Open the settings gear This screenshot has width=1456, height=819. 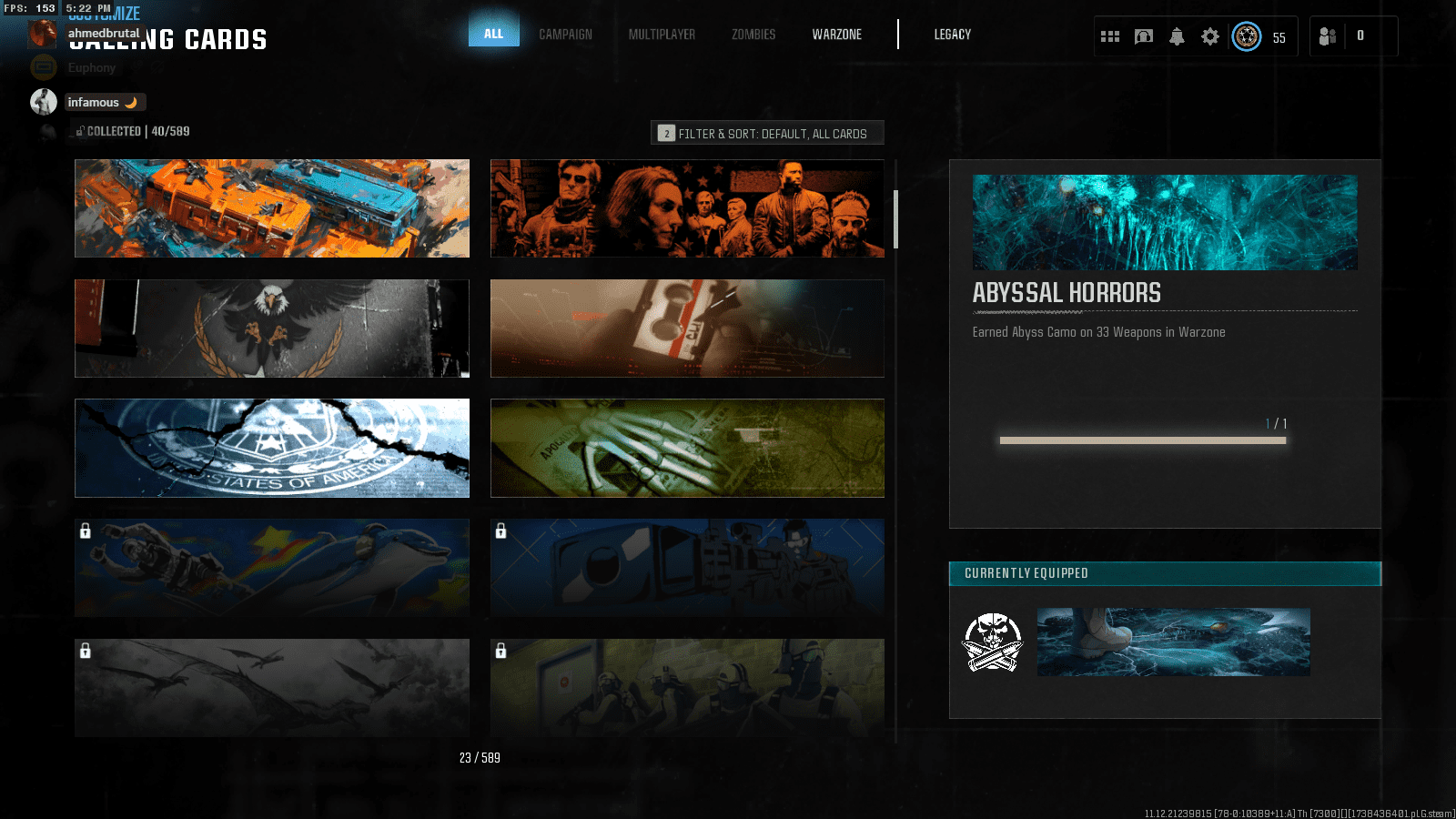(x=1209, y=36)
